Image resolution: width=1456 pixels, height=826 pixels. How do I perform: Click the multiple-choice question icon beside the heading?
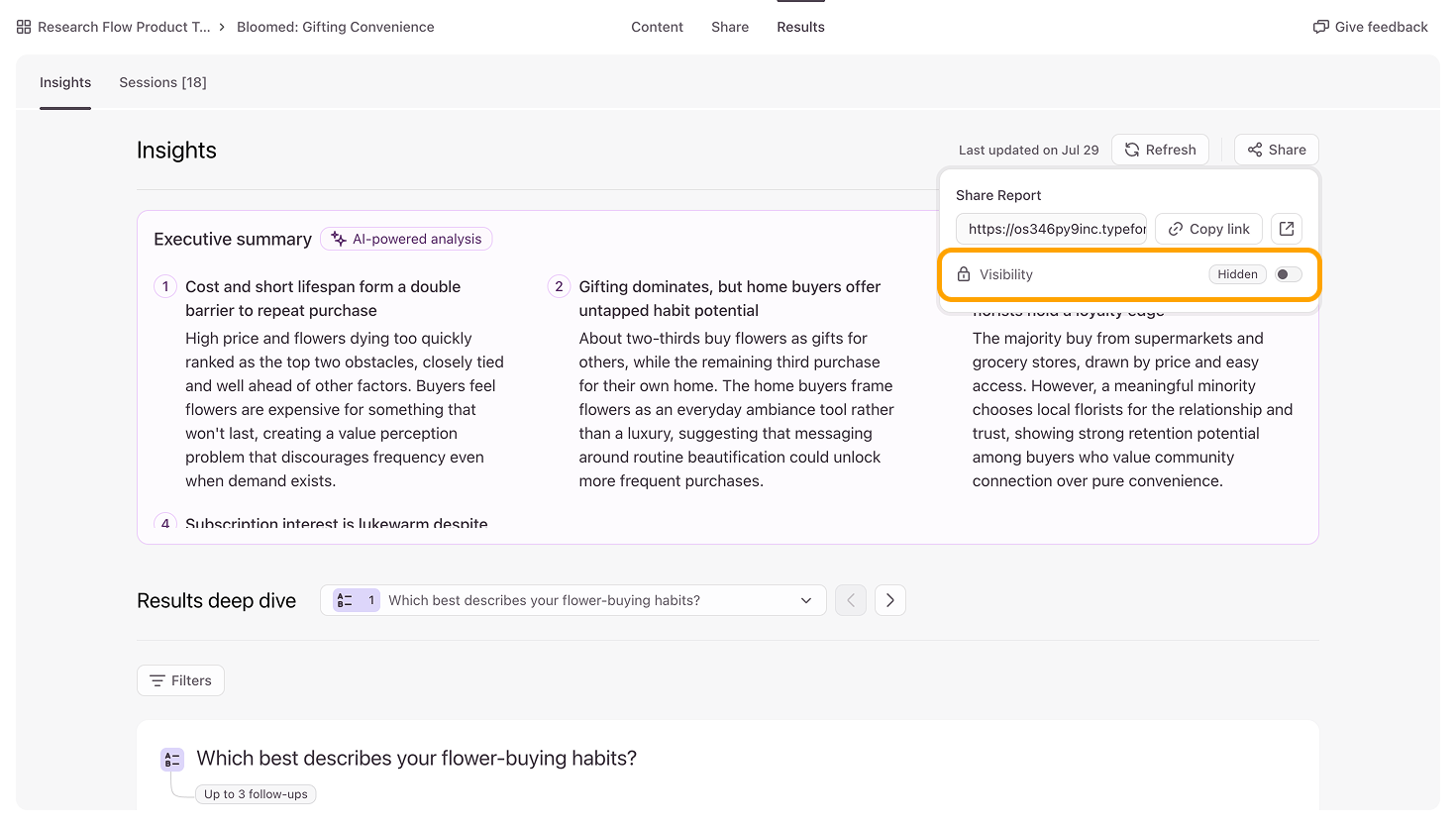click(x=172, y=760)
